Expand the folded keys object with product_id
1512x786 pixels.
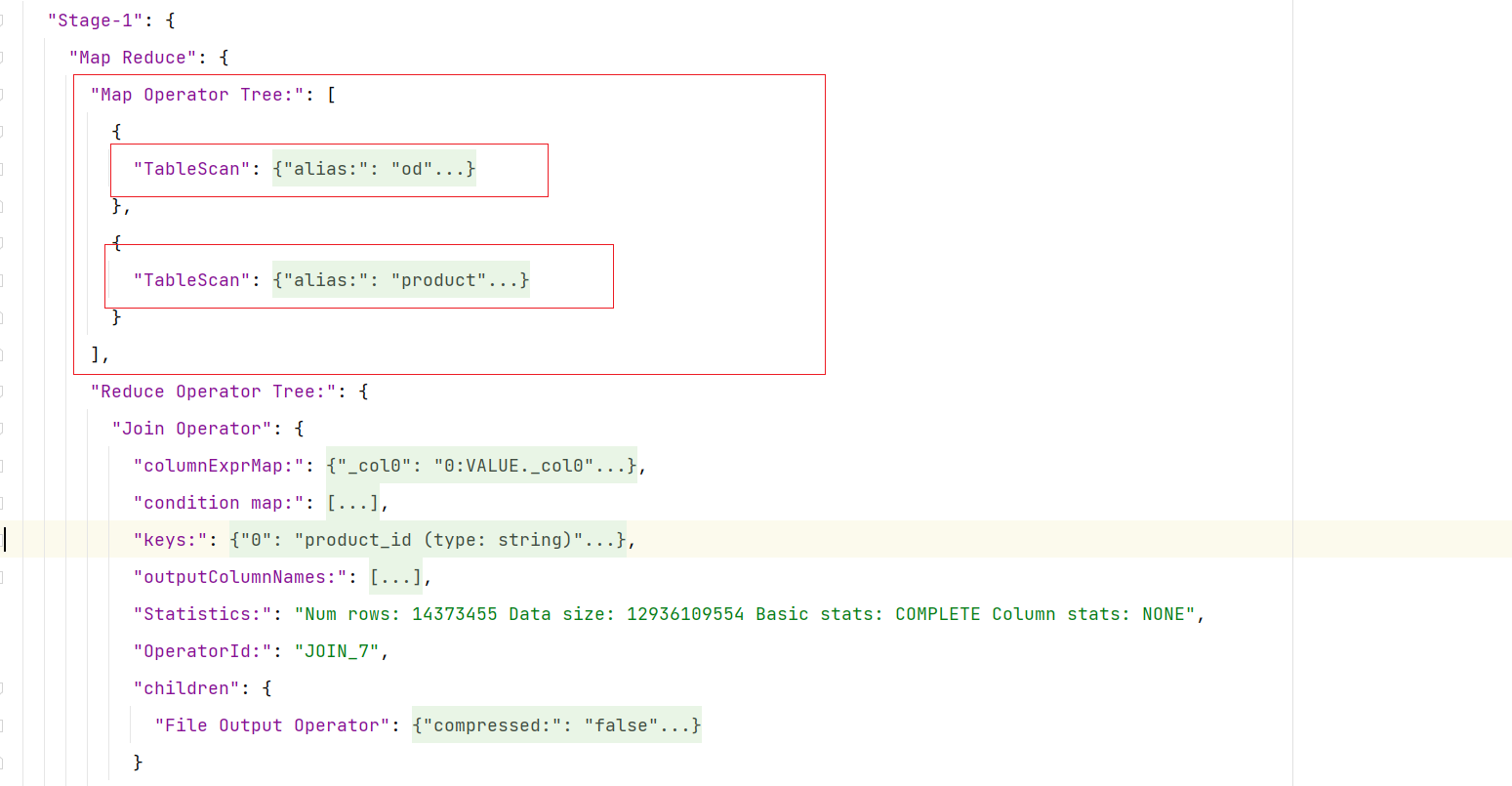click(x=428, y=540)
